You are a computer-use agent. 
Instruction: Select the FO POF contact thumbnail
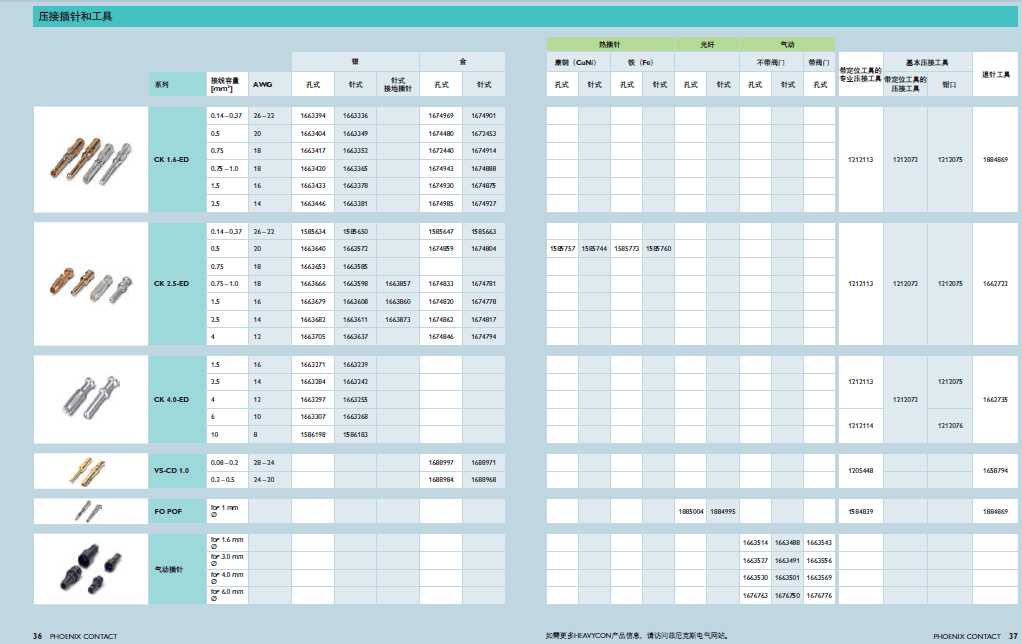click(x=91, y=512)
